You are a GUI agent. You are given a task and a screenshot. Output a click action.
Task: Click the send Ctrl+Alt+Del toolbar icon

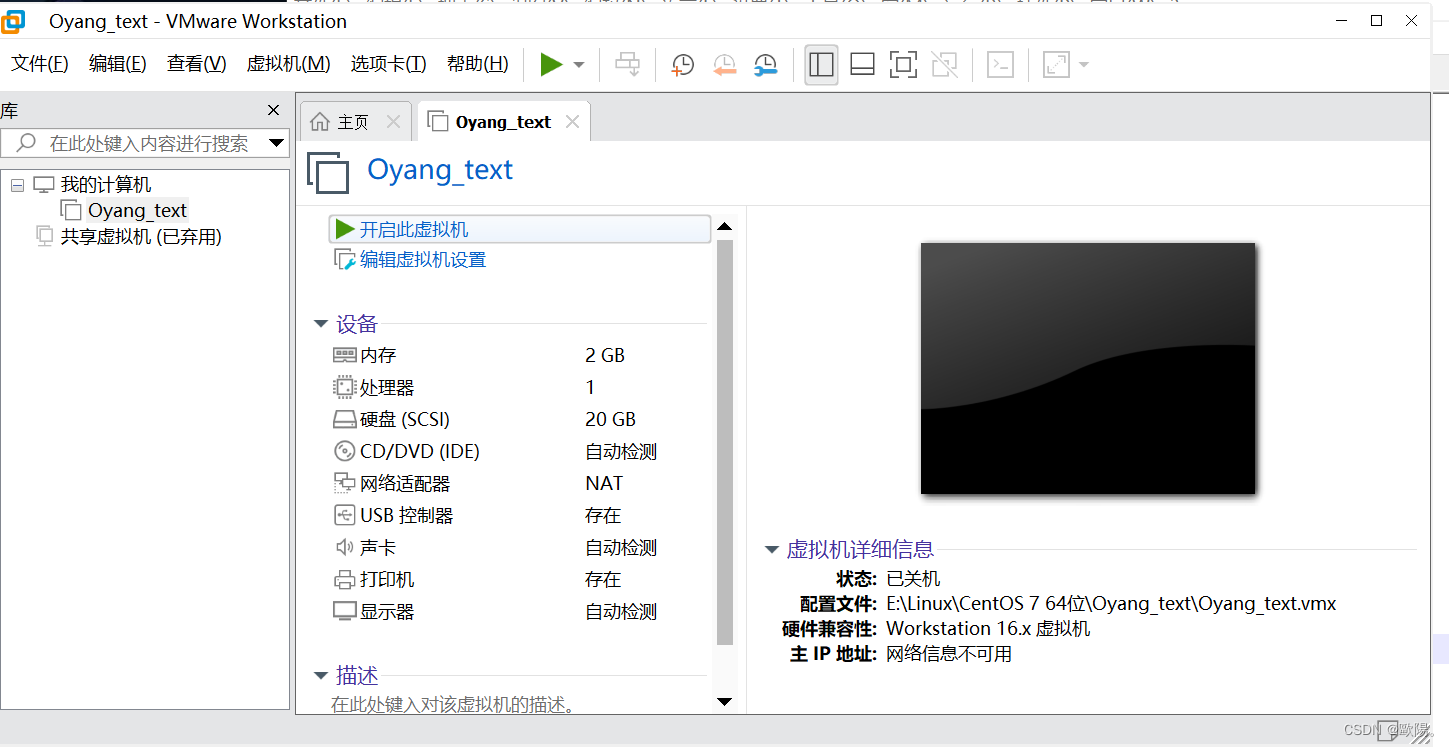pos(627,65)
